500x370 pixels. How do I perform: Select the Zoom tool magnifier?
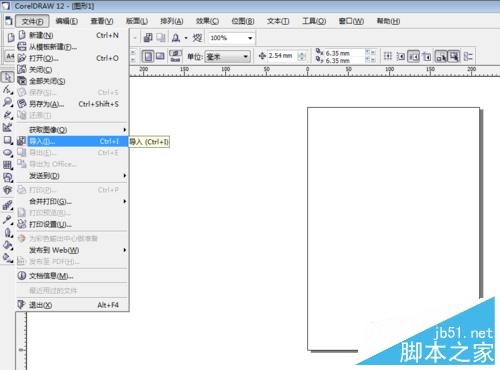point(8,102)
